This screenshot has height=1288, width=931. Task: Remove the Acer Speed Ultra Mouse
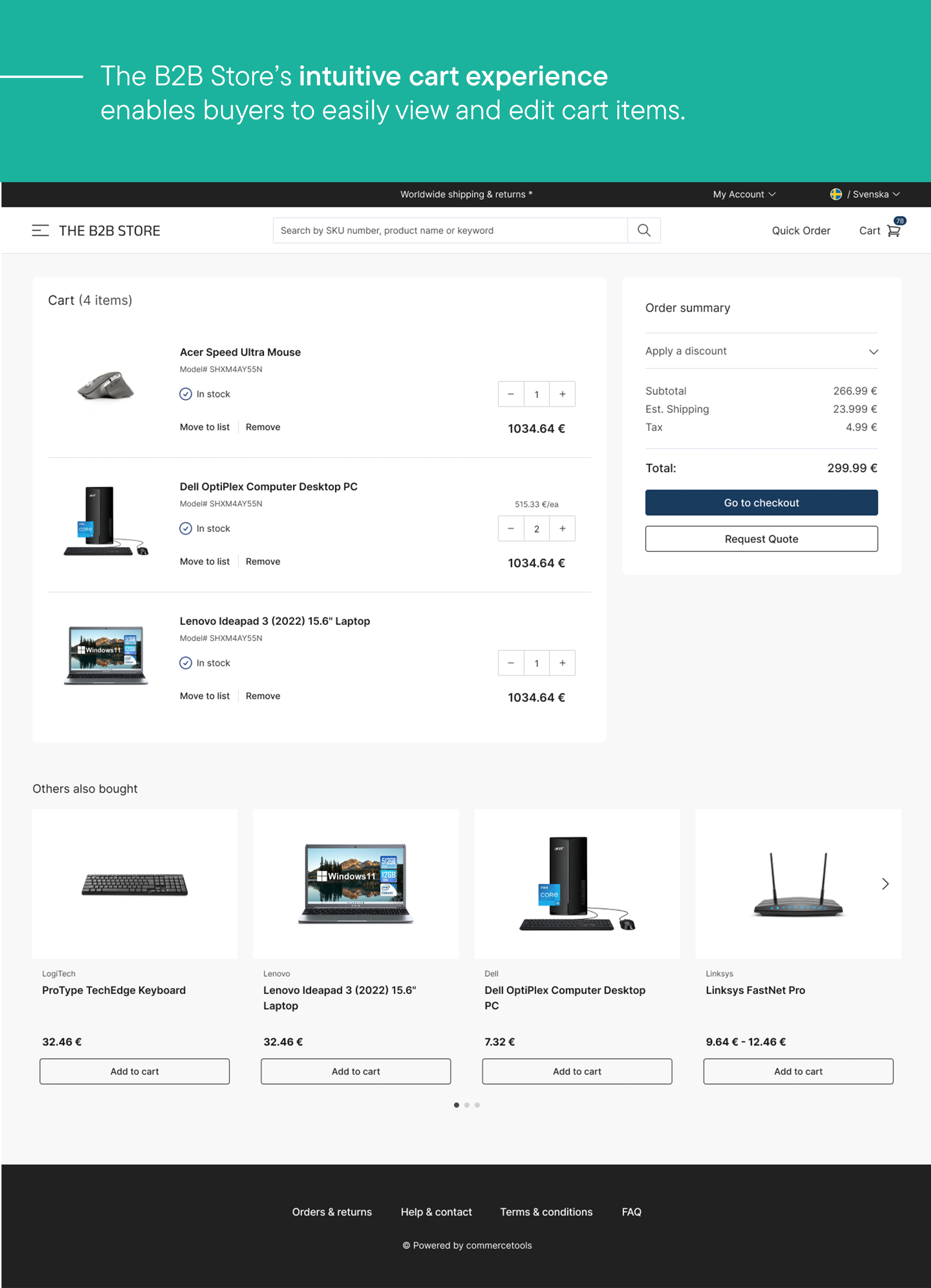click(262, 427)
